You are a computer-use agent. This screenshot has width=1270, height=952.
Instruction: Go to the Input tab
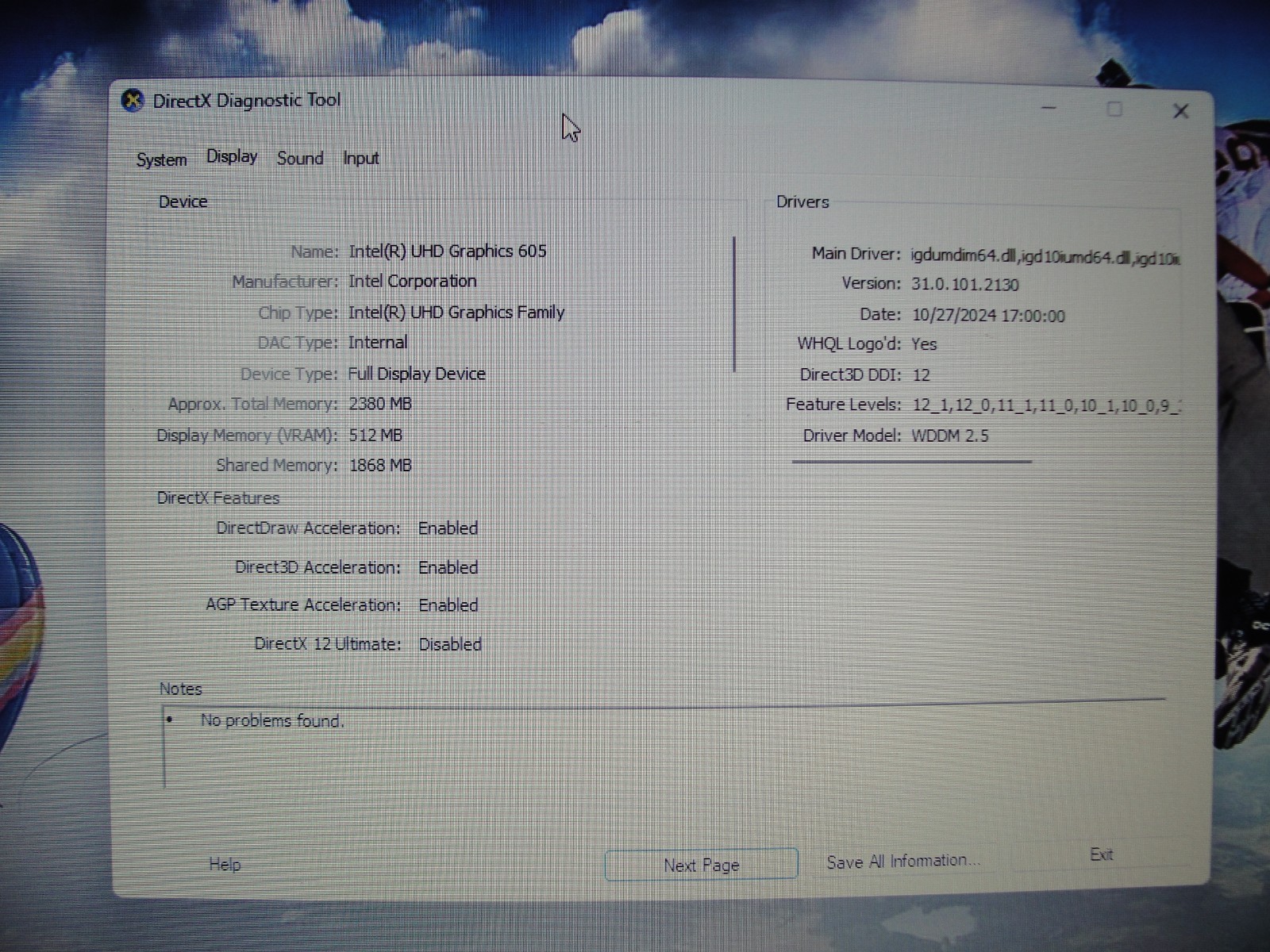(x=360, y=158)
